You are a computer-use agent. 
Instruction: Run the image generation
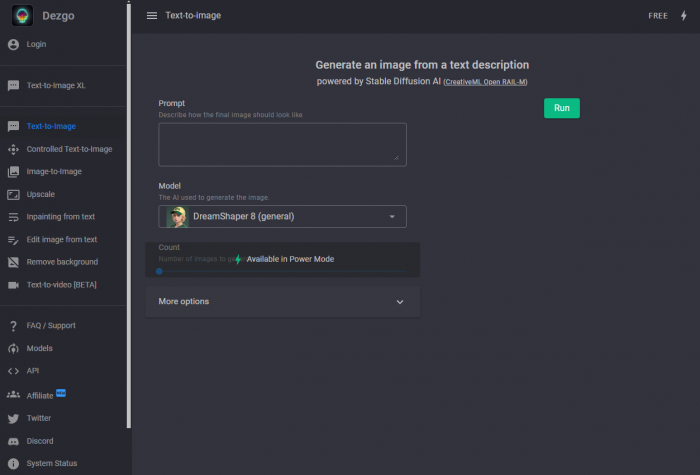pos(562,108)
